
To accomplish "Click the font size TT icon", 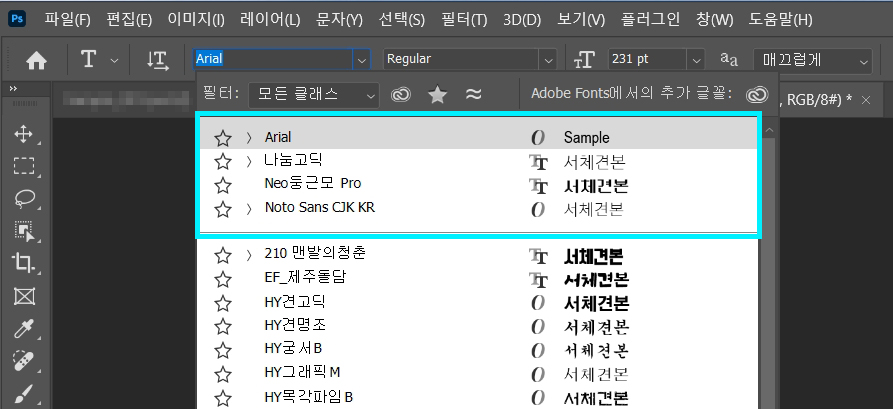I will (584, 59).
